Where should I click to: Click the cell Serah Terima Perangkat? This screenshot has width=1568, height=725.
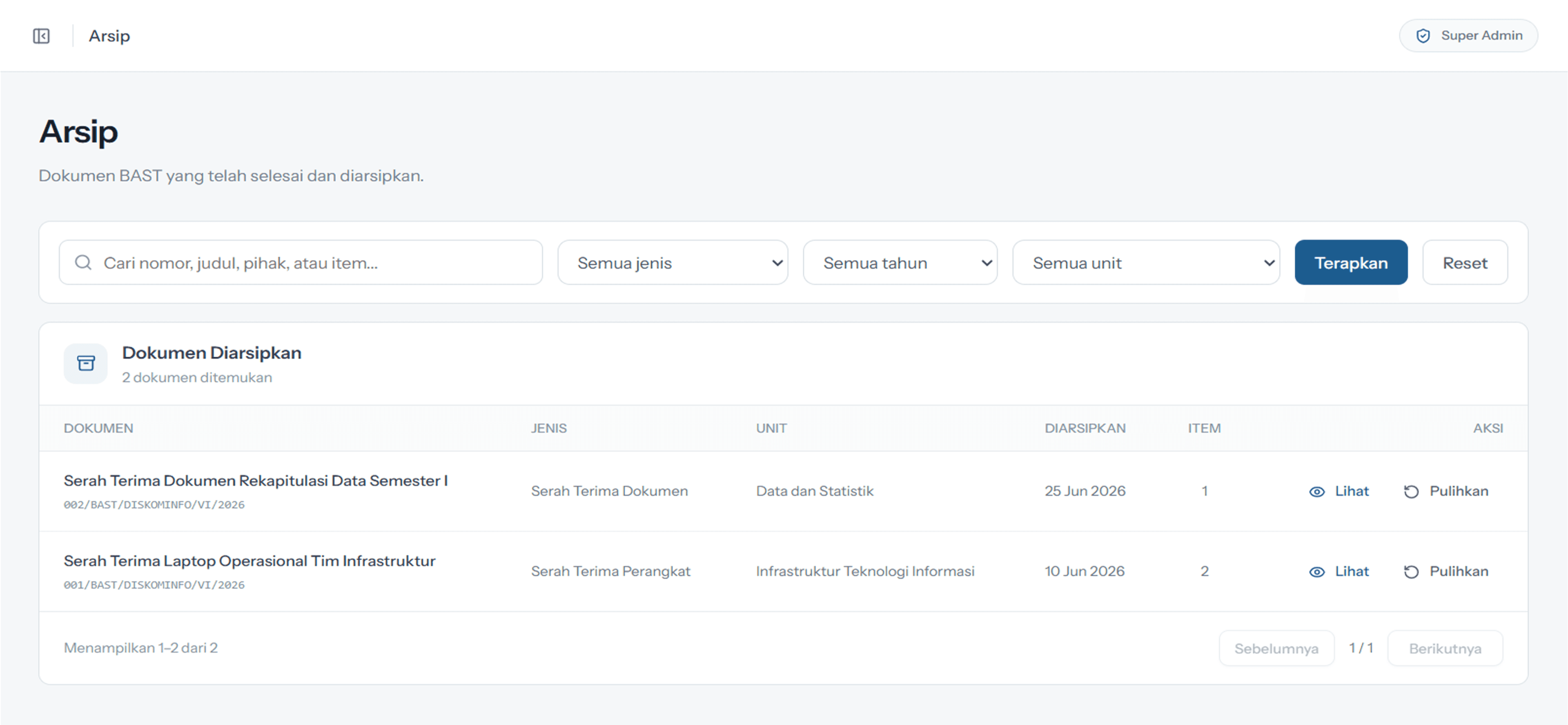point(610,572)
